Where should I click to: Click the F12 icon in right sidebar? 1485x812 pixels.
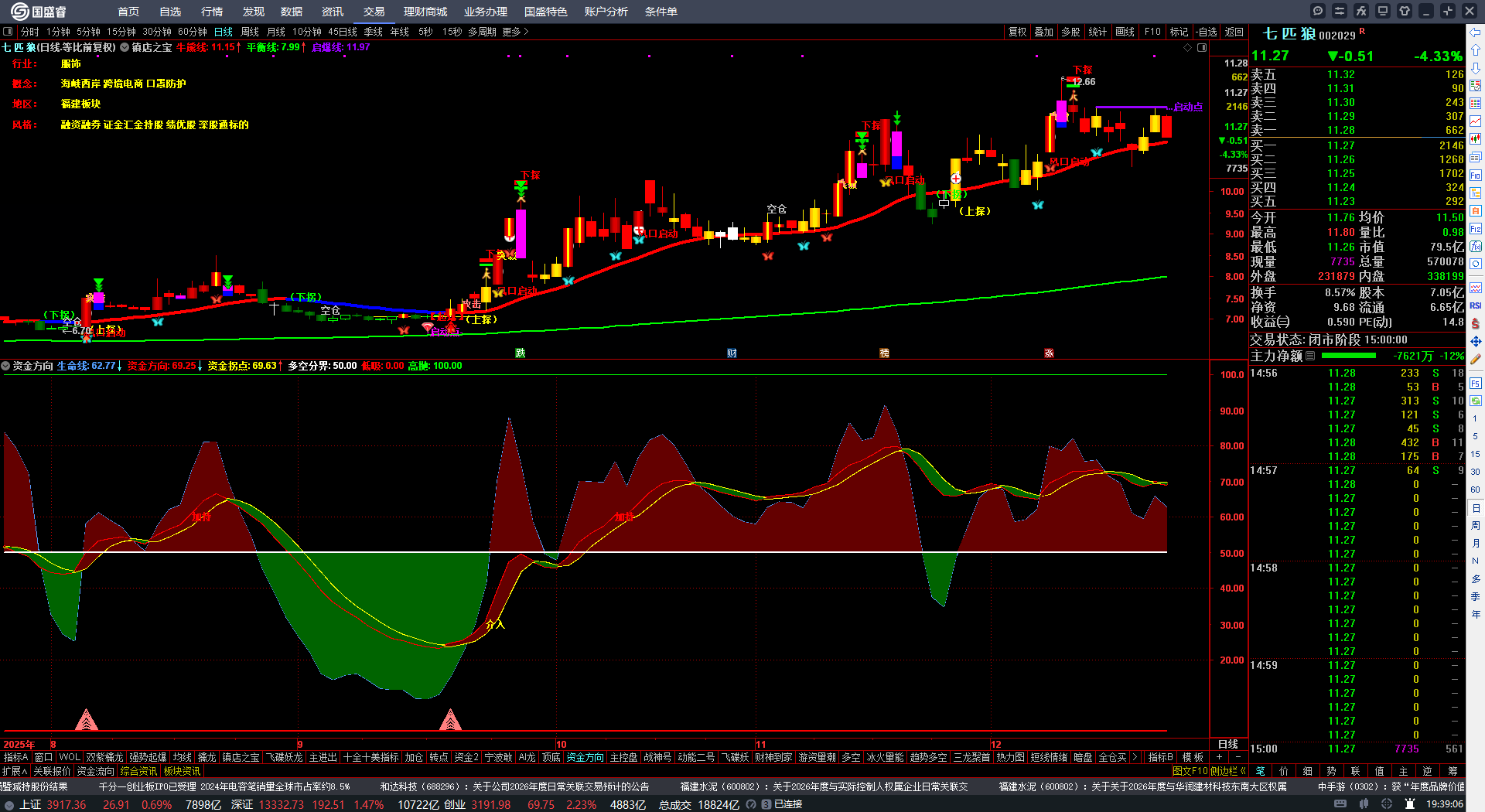(1476, 229)
